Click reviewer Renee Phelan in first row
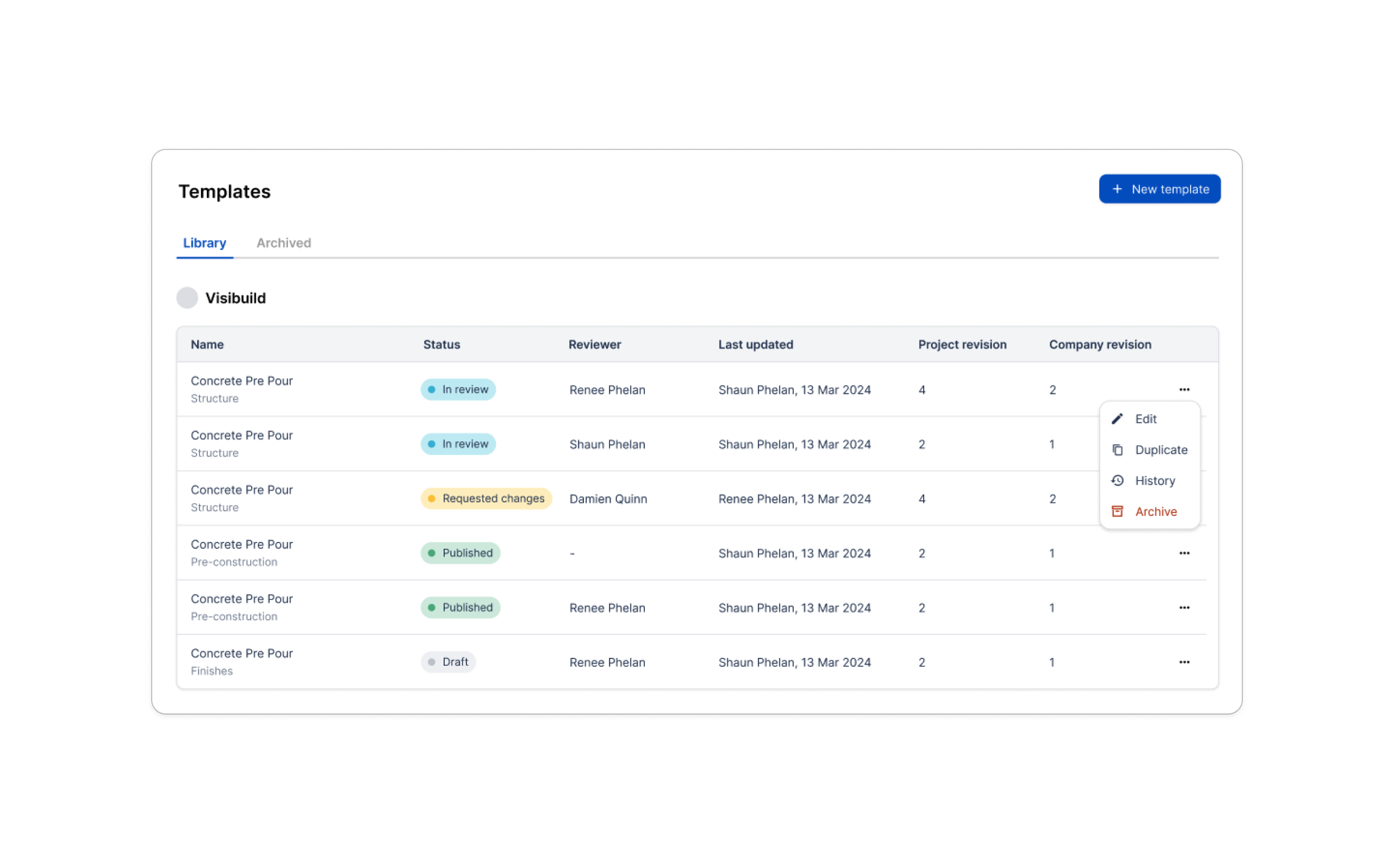Viewport: 1394px width, 868px height. (x=607, y=390)
